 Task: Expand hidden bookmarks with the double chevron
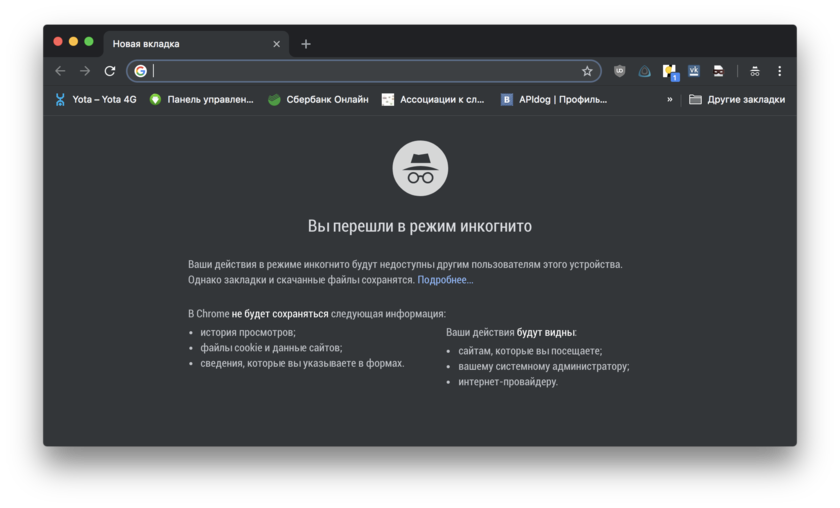670,99
